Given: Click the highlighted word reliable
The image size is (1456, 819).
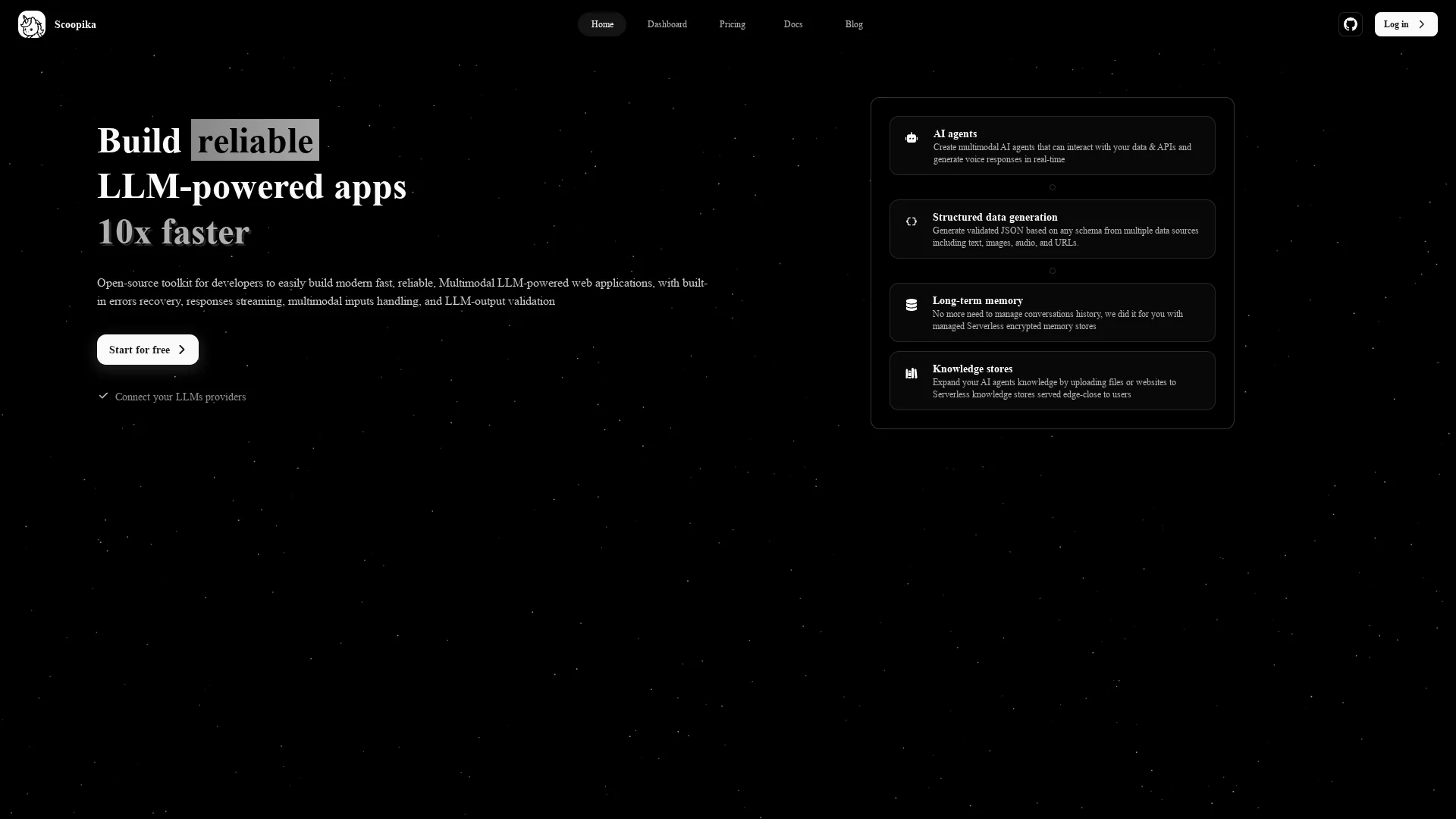Looking at the screenshot, I should coord(255,140).
